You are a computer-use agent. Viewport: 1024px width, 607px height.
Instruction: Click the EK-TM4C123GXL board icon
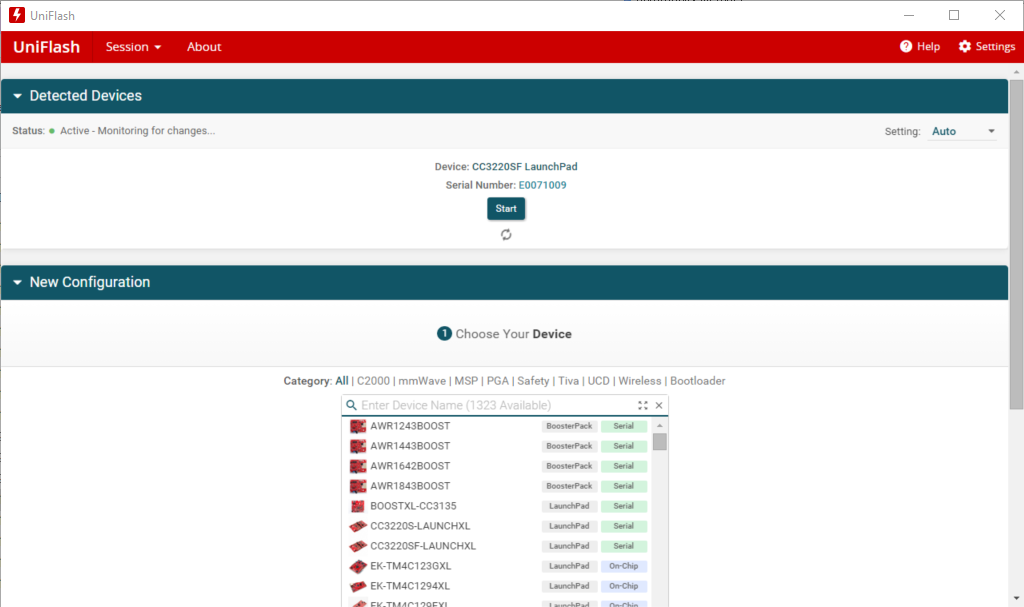[358, 566]
